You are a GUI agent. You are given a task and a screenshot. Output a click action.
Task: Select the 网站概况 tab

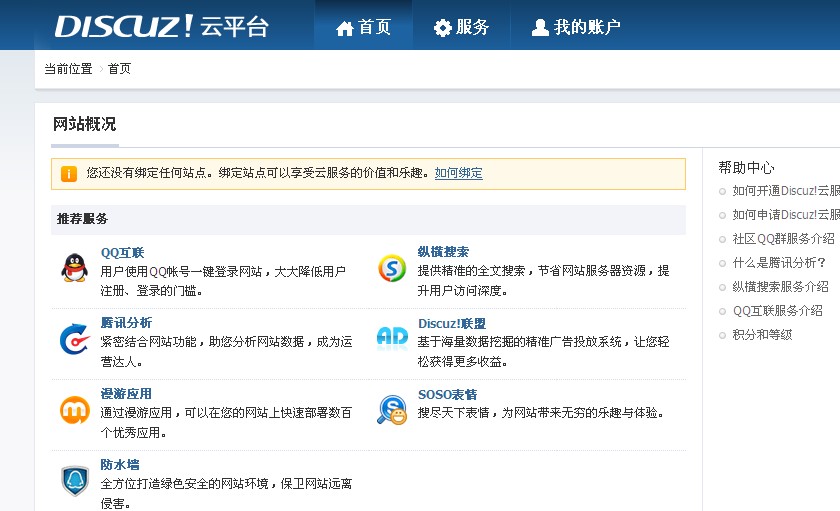click(x=85, y=124)
